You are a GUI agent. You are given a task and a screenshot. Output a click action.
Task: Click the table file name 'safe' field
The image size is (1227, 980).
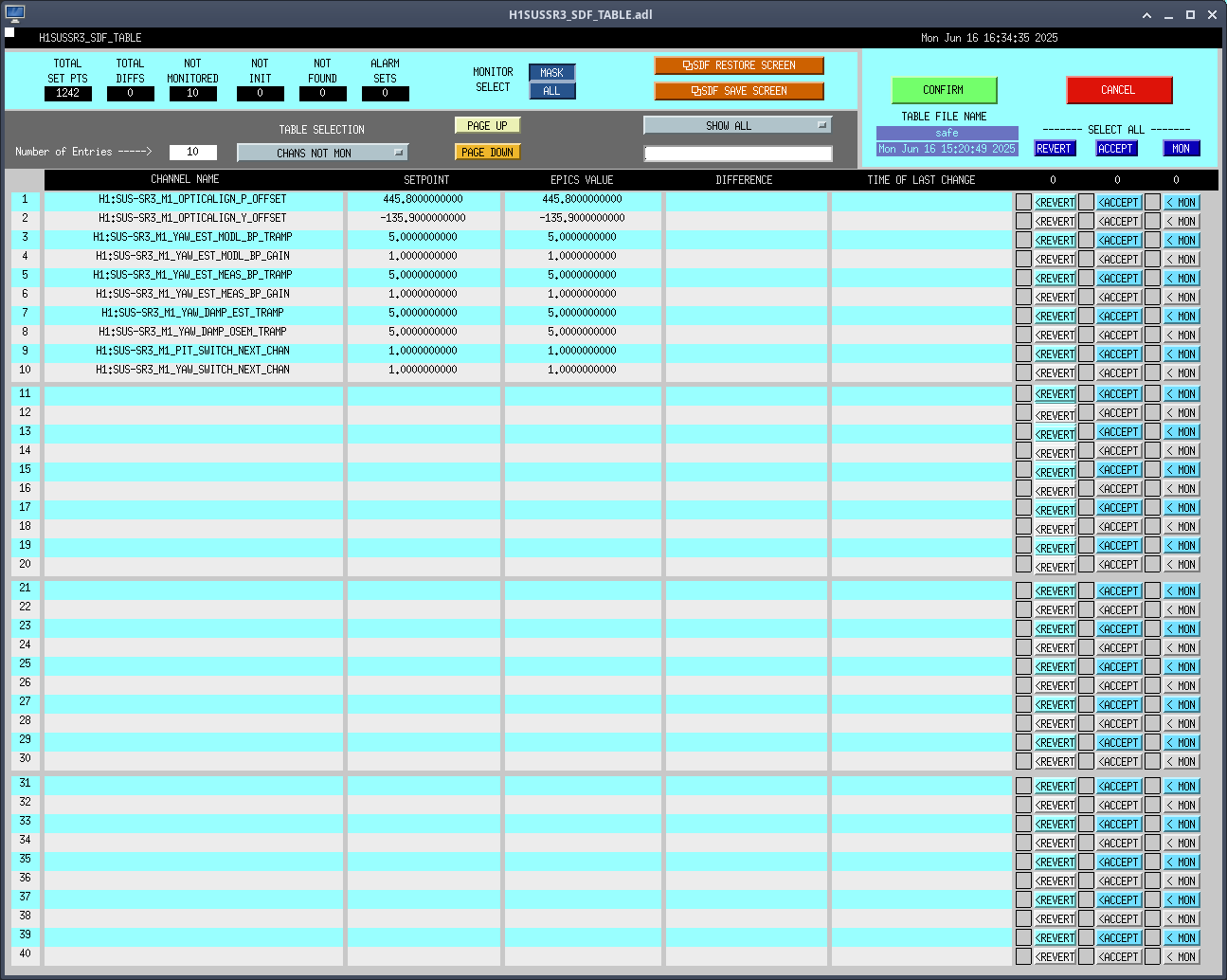[x=947, y=134]
